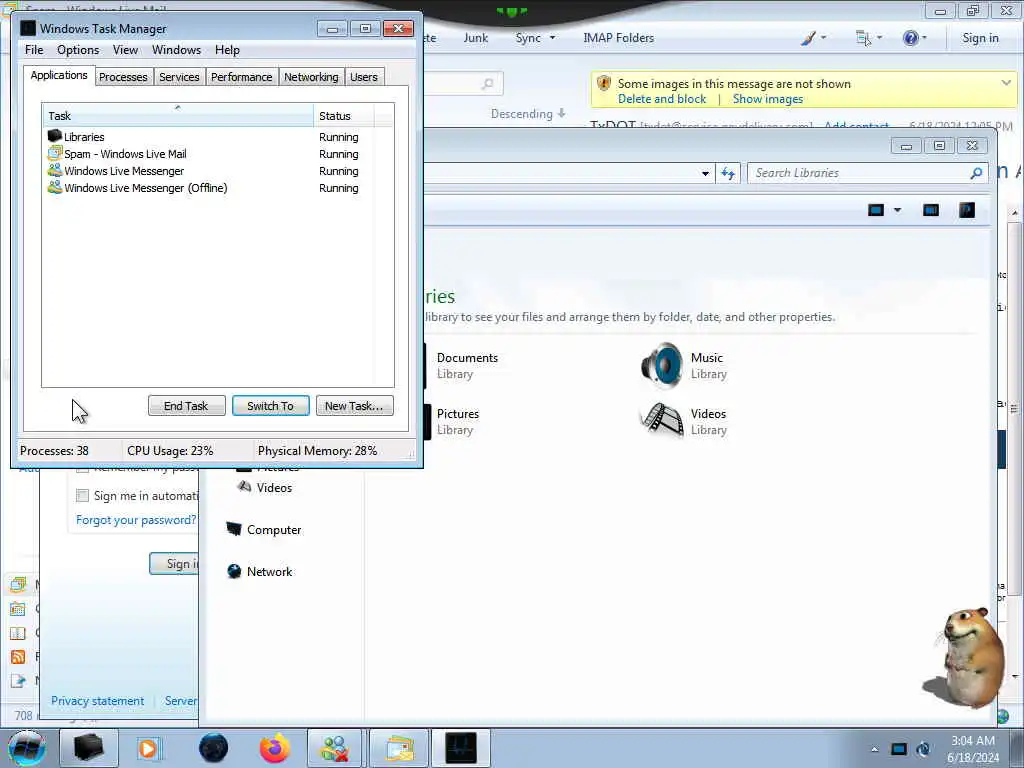Click the Contacts book icon in Live Mail sidebar
1024x768 pixels.
click(18, 633)
